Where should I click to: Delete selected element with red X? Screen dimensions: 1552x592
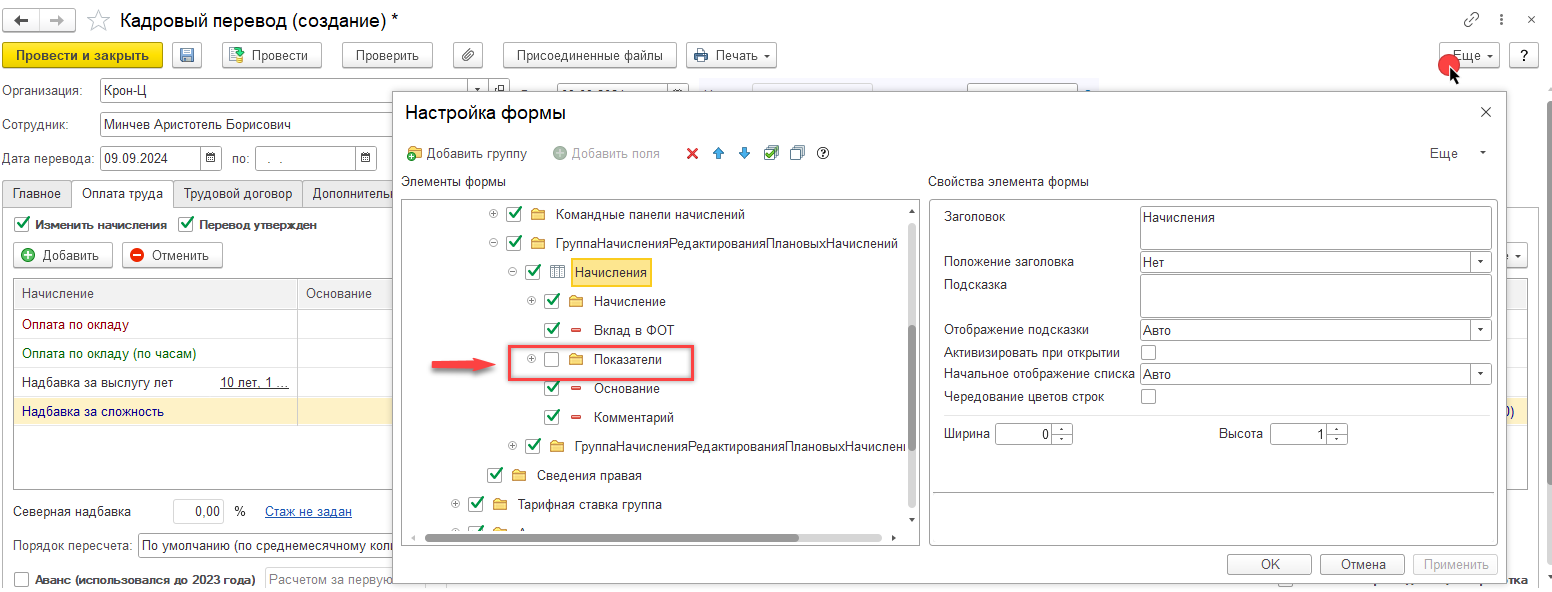692,154
